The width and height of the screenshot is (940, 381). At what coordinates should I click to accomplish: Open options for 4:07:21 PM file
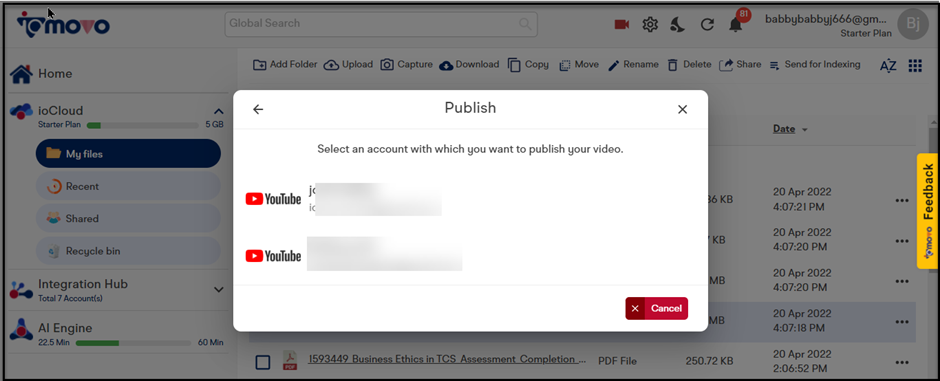902,201
